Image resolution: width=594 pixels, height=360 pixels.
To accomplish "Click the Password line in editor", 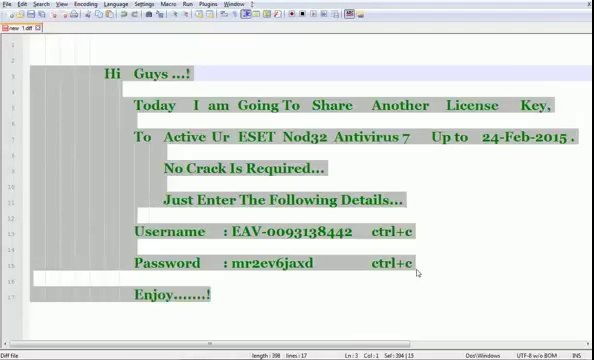I will (273, 263).
